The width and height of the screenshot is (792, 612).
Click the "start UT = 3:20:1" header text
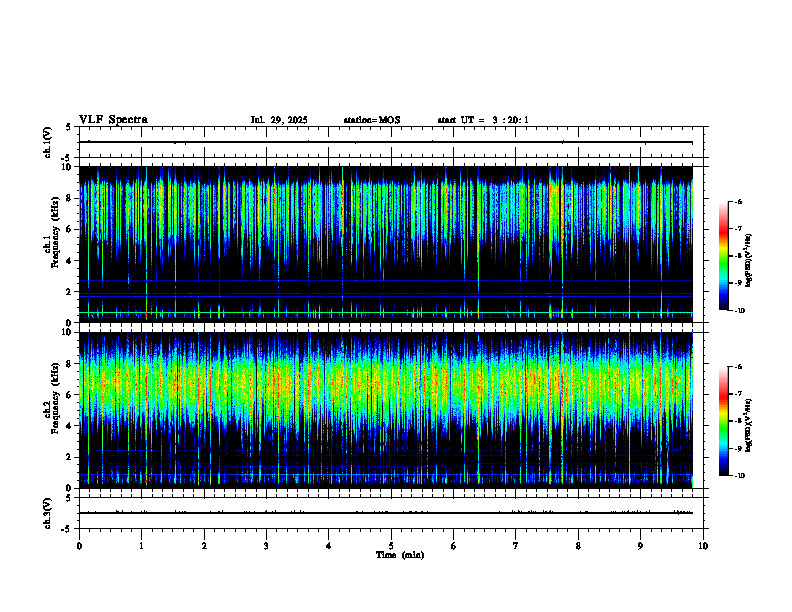click(483, 120)
